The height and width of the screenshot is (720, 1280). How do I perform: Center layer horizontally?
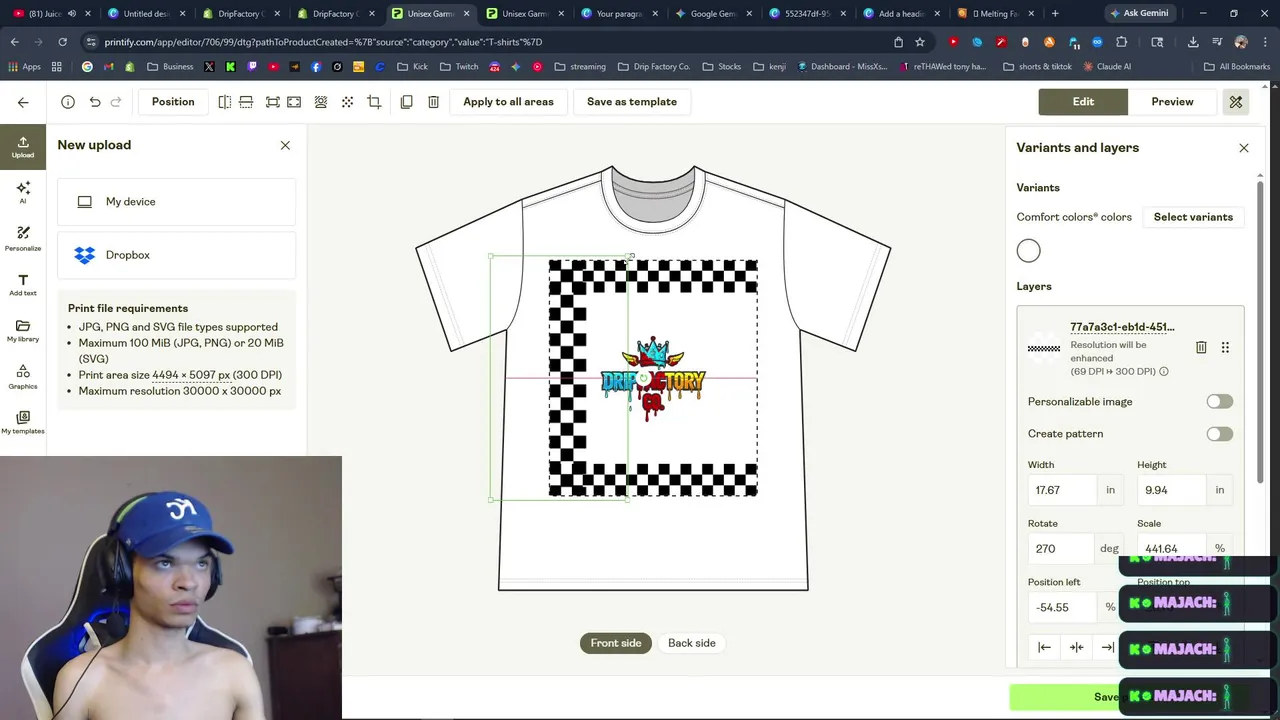pyautogui.click(x=1076, y=647)
